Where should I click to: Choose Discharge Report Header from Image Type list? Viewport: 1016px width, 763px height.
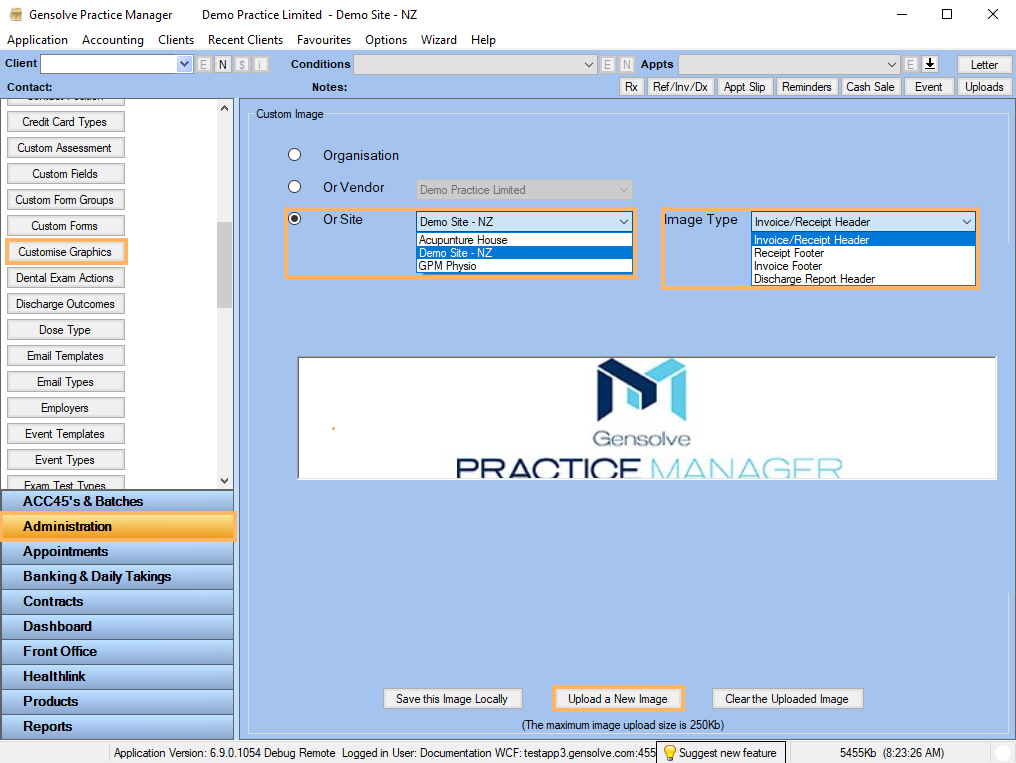[864, 279]
